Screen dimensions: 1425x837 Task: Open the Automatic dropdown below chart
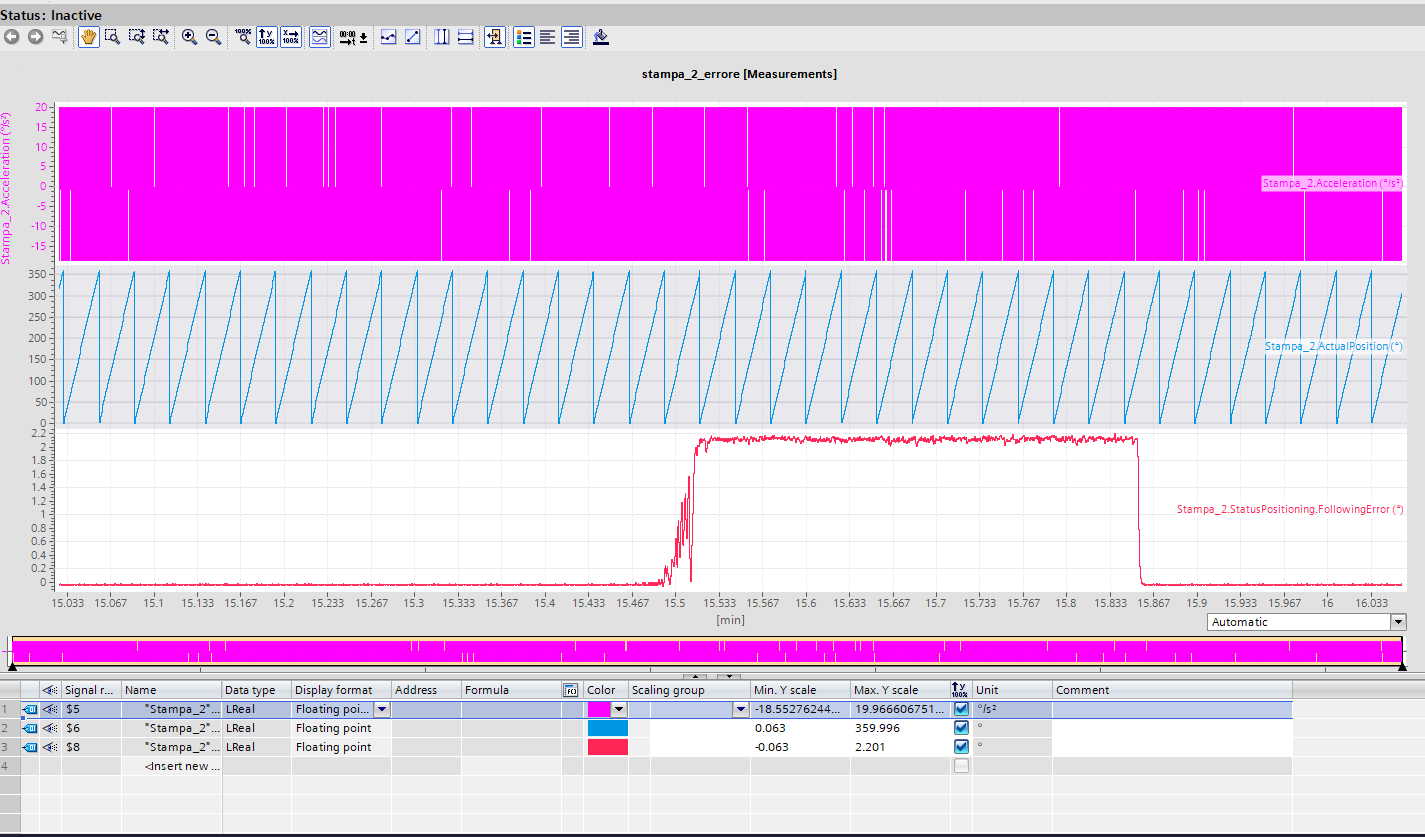click(x=1397, y=622)
